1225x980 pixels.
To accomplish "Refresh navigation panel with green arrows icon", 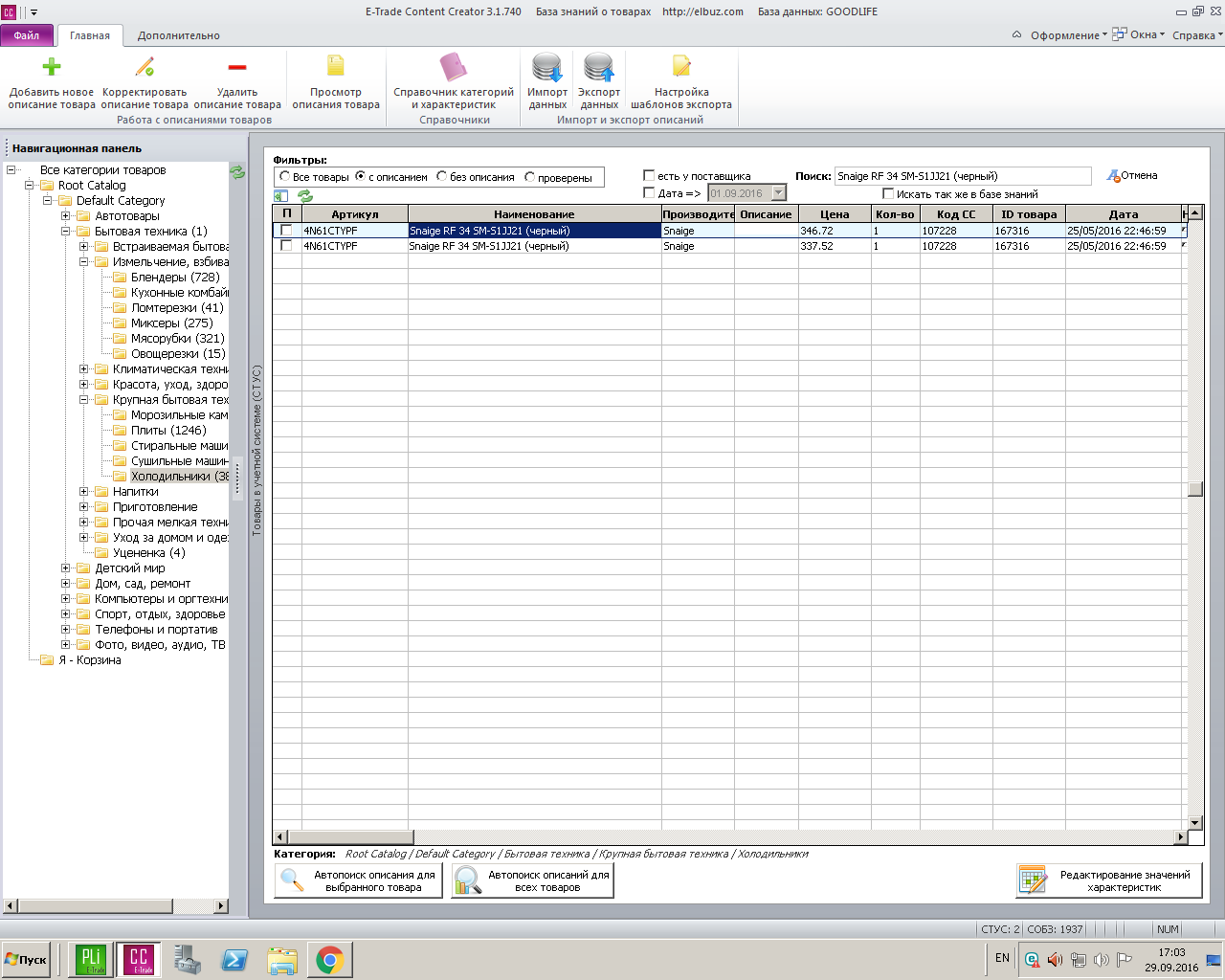I will point(237,172).
